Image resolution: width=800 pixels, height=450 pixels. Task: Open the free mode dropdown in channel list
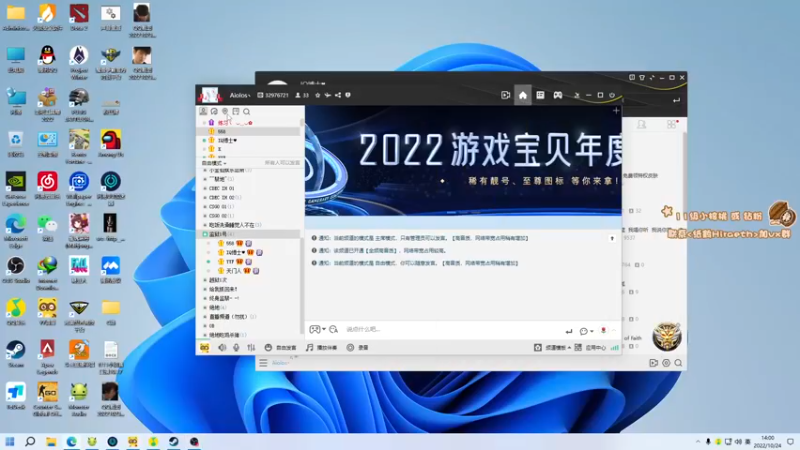(214, 163)
